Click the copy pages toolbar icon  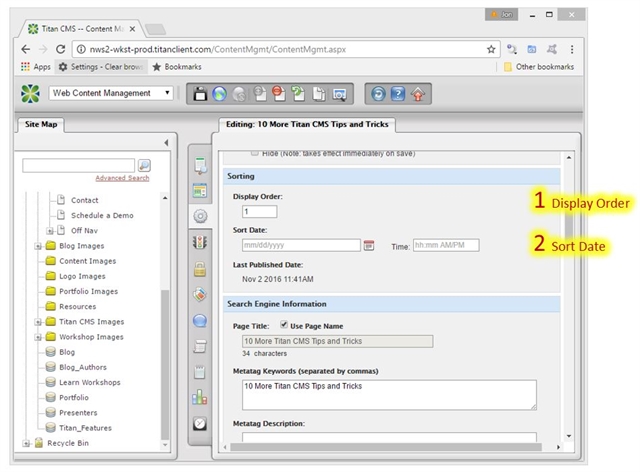(x=319, y=94)
